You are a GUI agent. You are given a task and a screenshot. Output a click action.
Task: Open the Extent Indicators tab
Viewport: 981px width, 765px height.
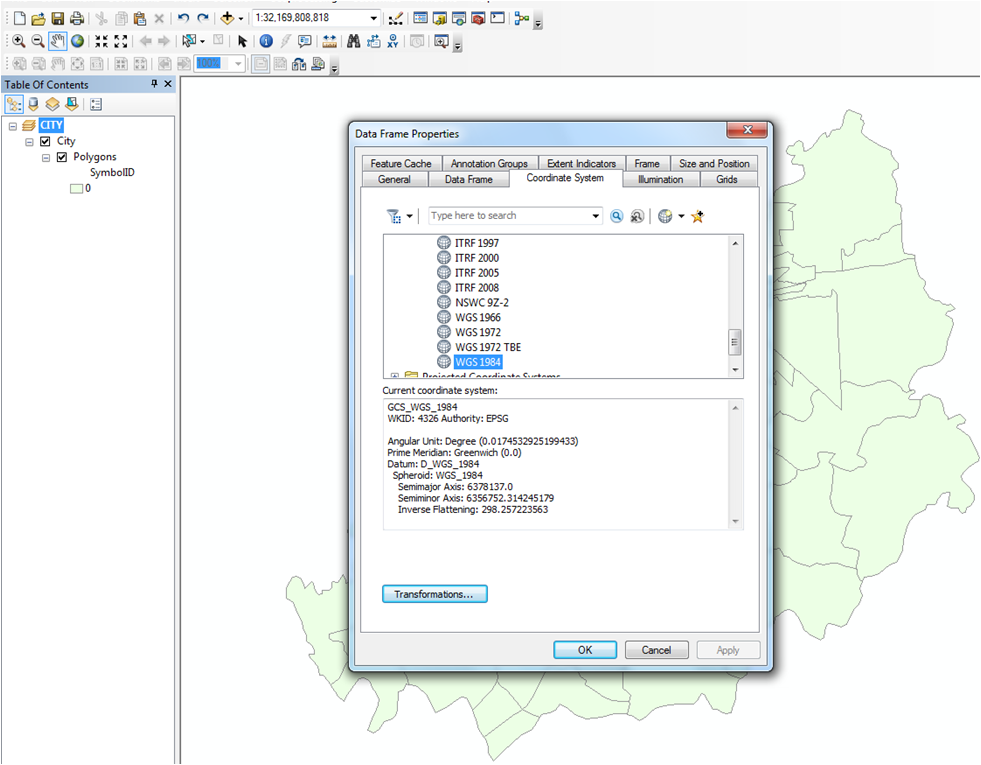[581, 163]
